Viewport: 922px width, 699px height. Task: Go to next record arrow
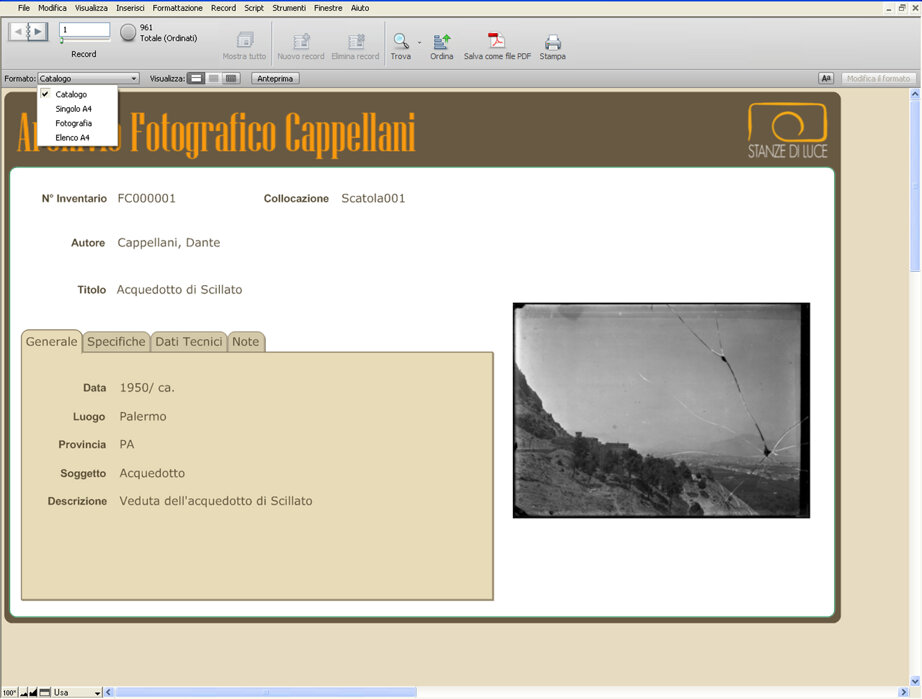click(38, 31)
